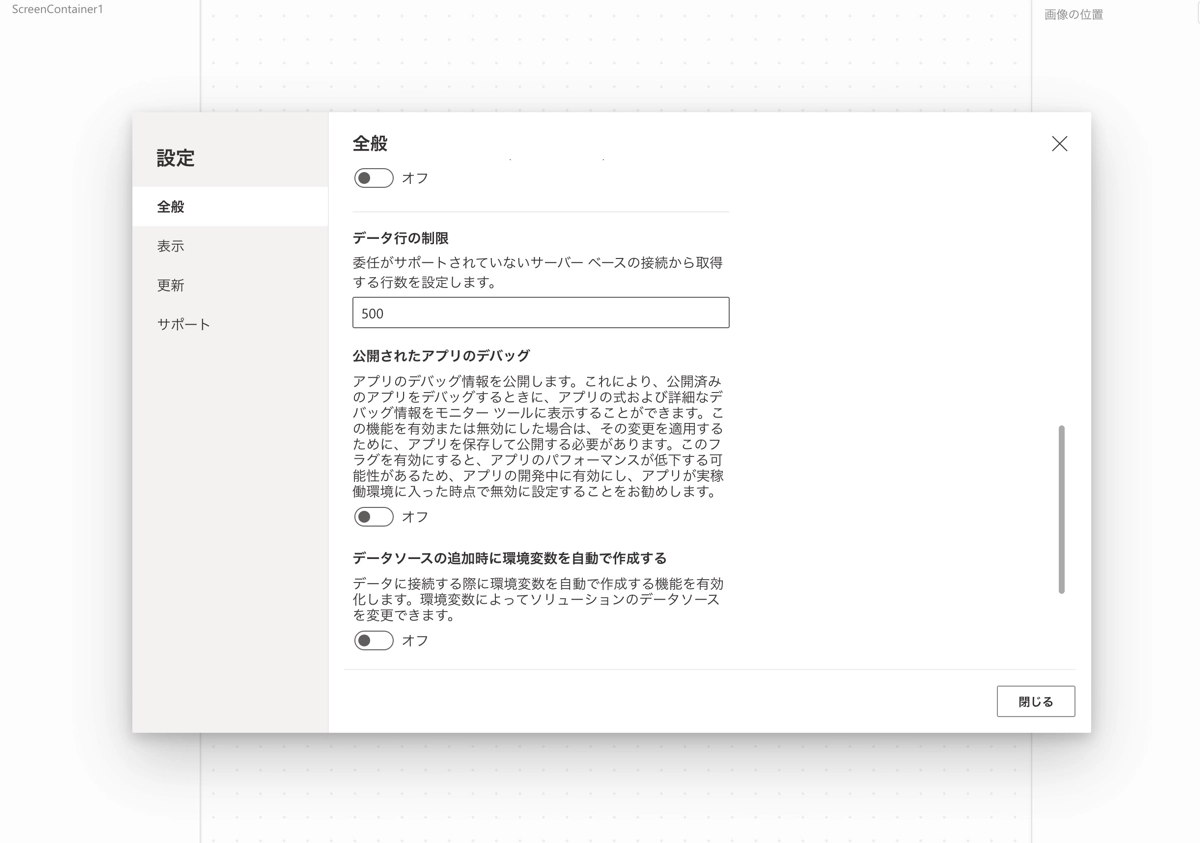Open the サポート settings tab
Viewport: 1200px width, 843px height.
184,324
